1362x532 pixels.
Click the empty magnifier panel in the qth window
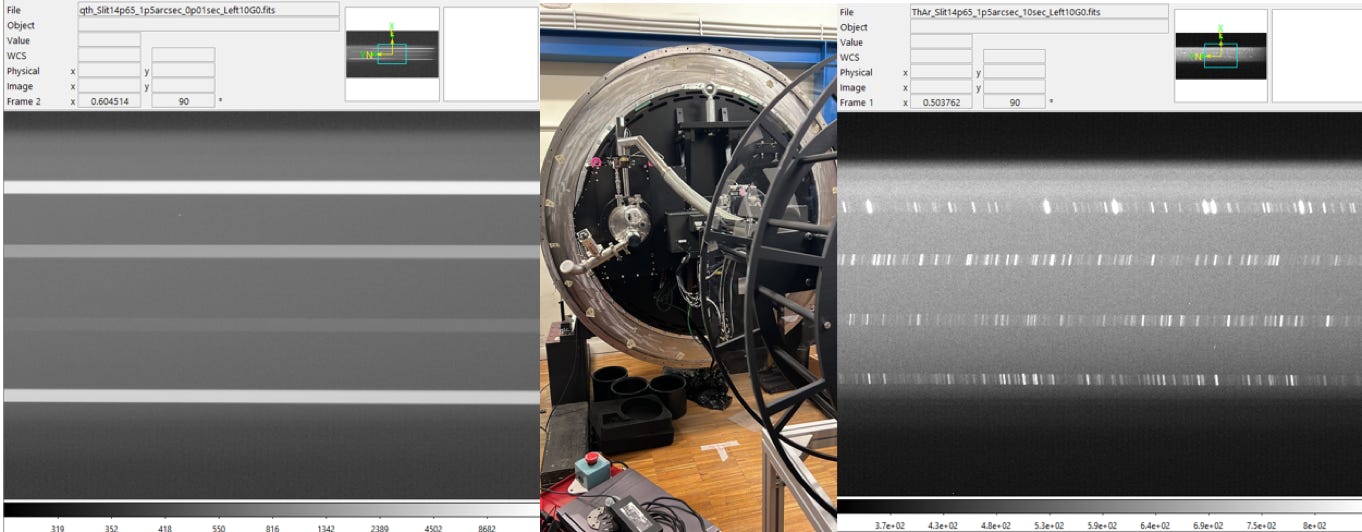(x=490, y=54)
